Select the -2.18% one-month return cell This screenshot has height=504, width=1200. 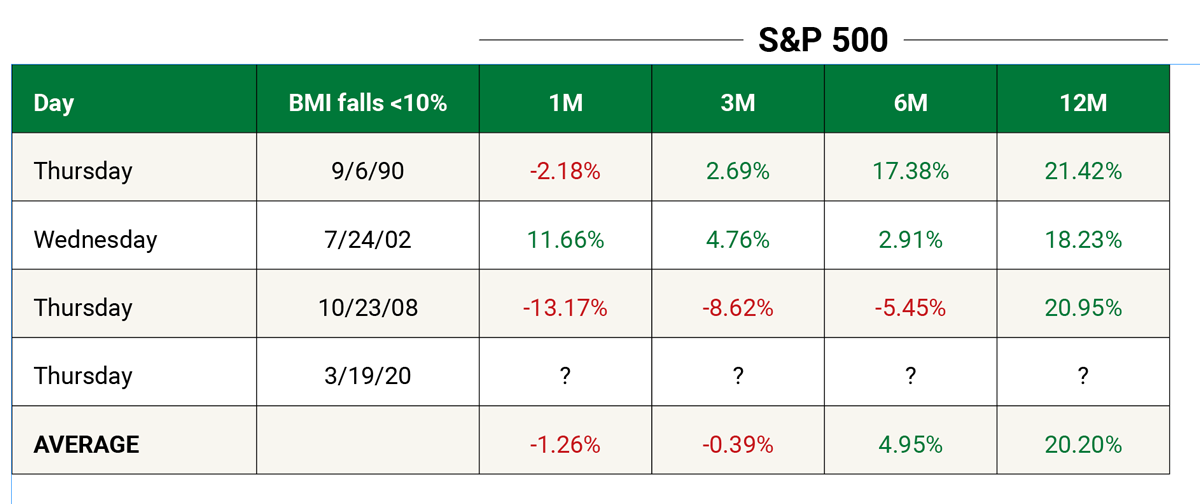[565, 171]
